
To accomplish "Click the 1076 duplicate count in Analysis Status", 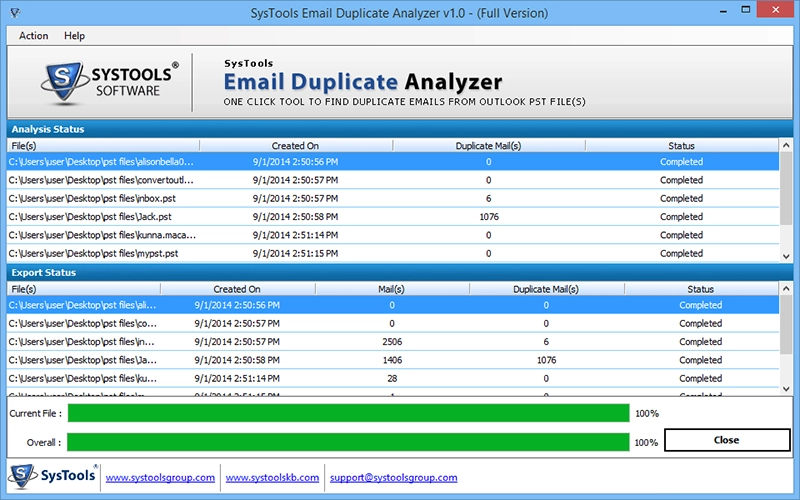I will click(x=489, y=217).
